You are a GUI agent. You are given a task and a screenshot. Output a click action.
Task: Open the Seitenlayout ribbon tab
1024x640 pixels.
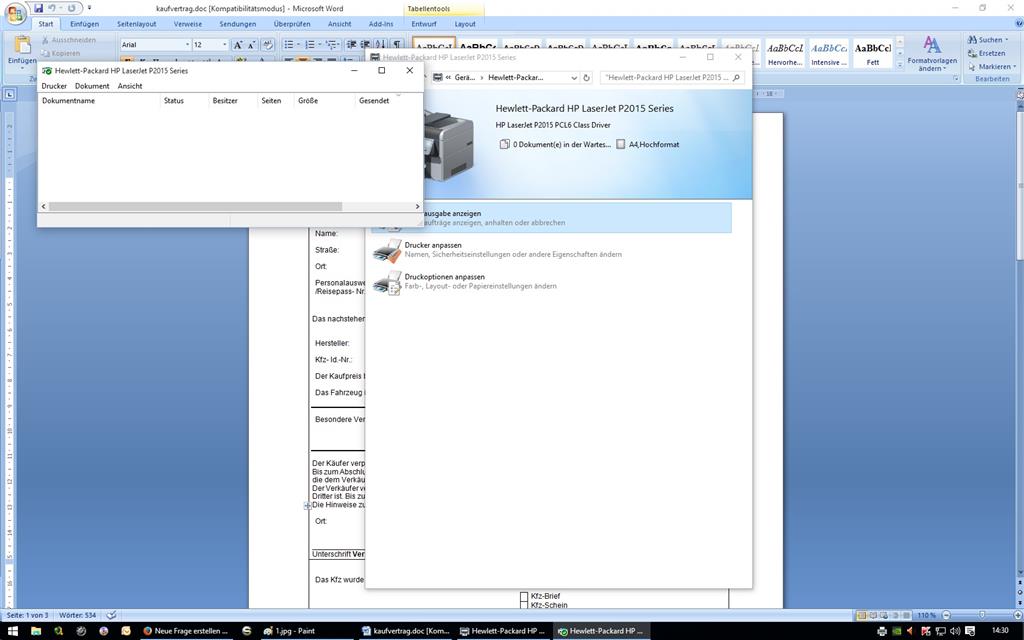[x=136, y=24]
